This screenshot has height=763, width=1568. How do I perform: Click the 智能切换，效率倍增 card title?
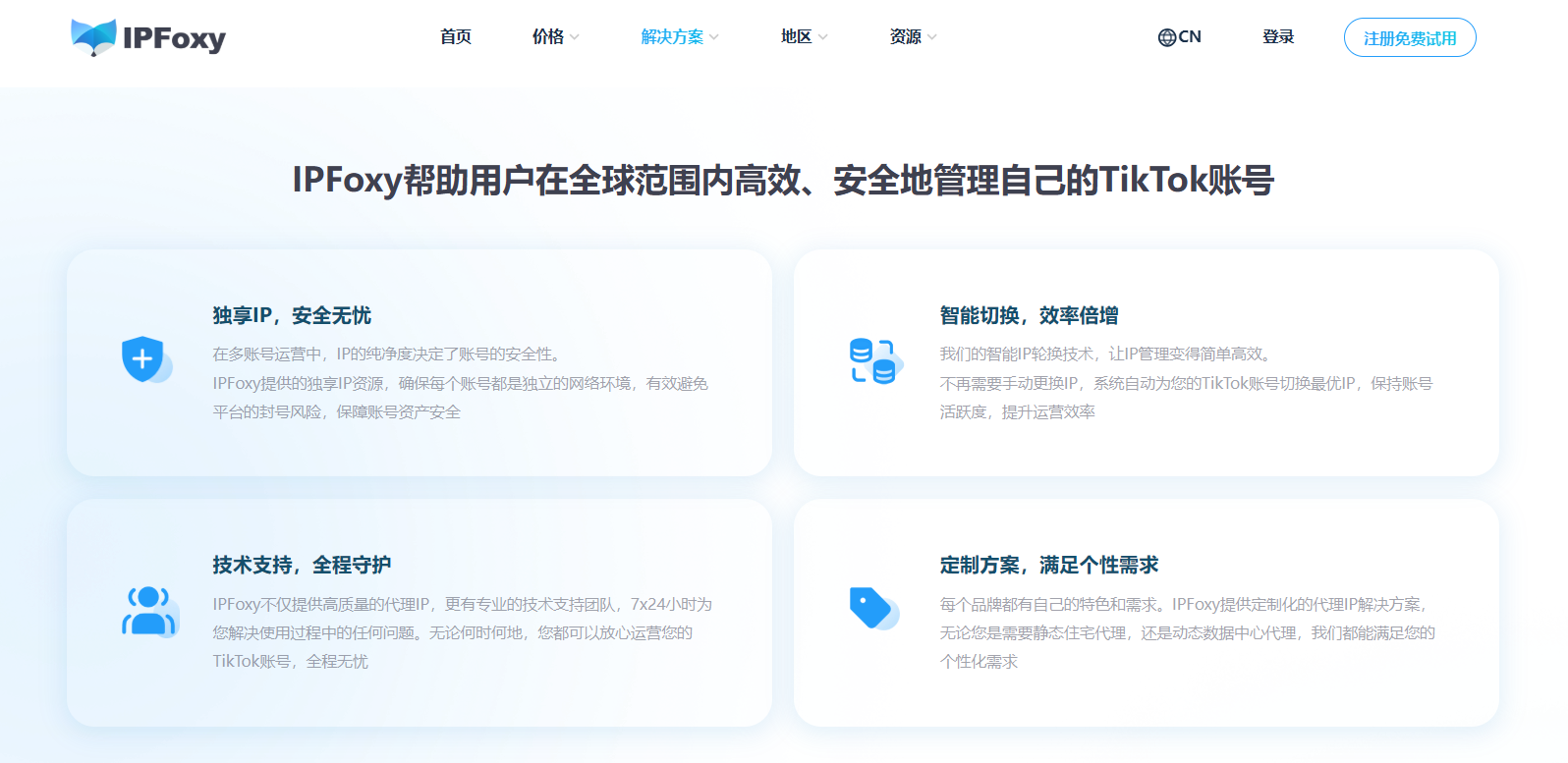point(1030,315)
